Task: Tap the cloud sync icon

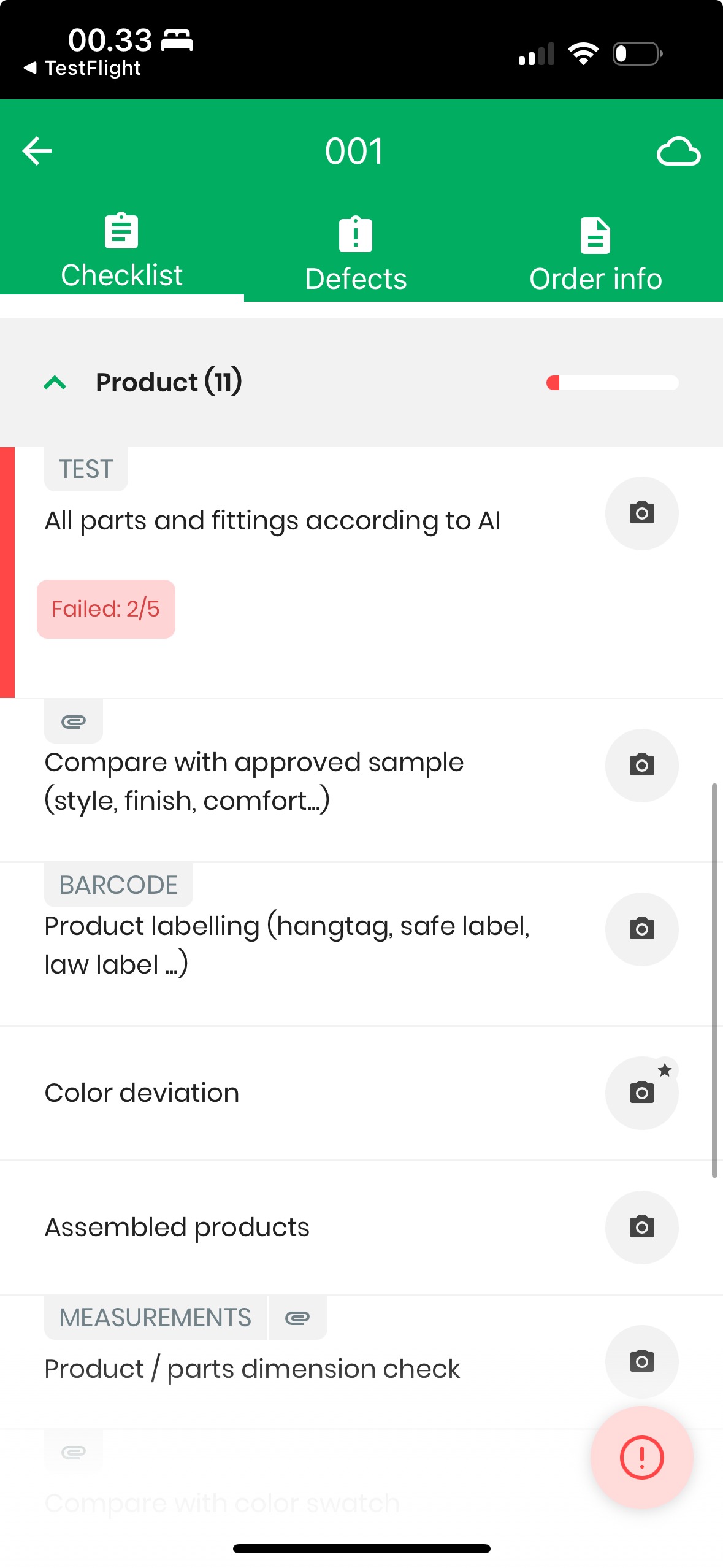Action: coord(678,152)
